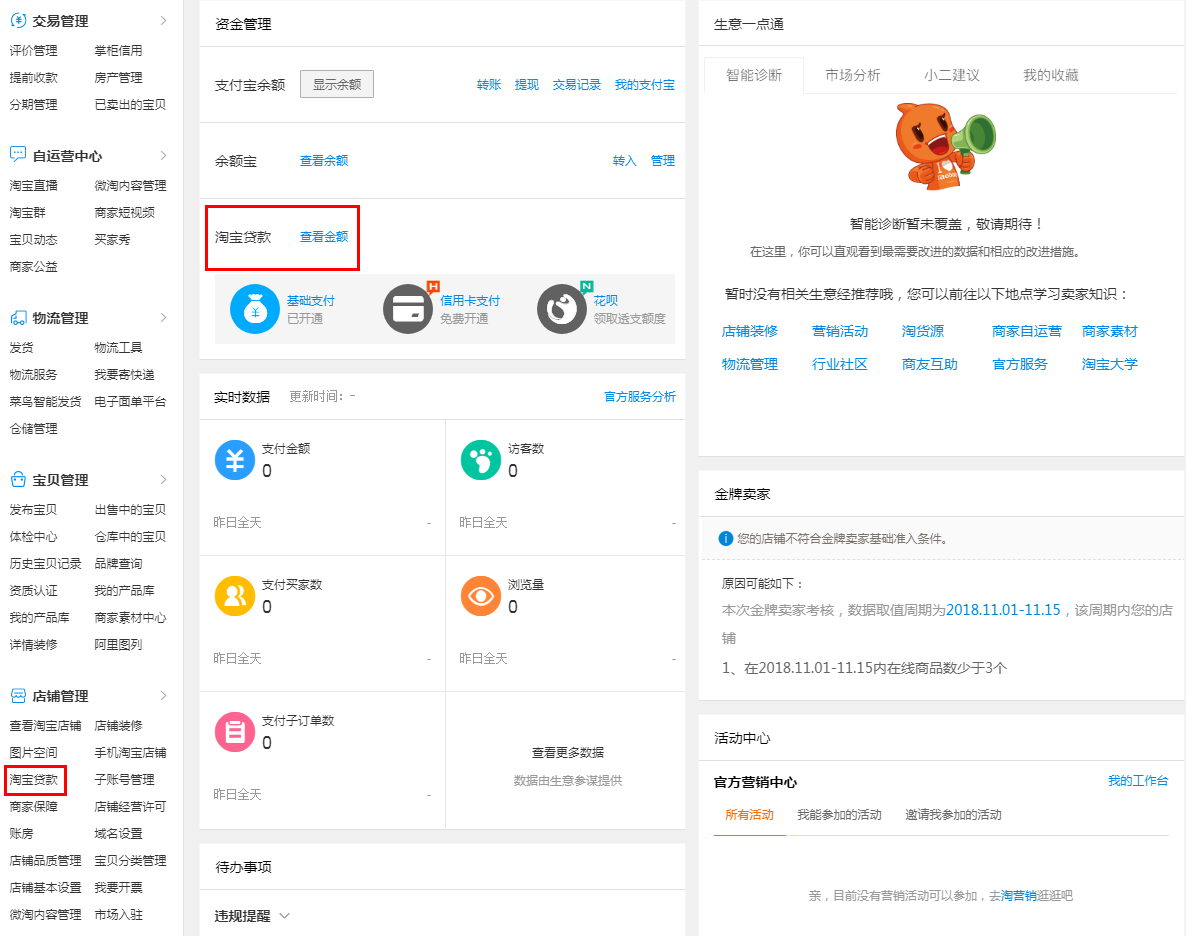Viewport: 1186px width, 936px height.
Task: Click the 我的工作台 link
Action: click(1138, 781)
